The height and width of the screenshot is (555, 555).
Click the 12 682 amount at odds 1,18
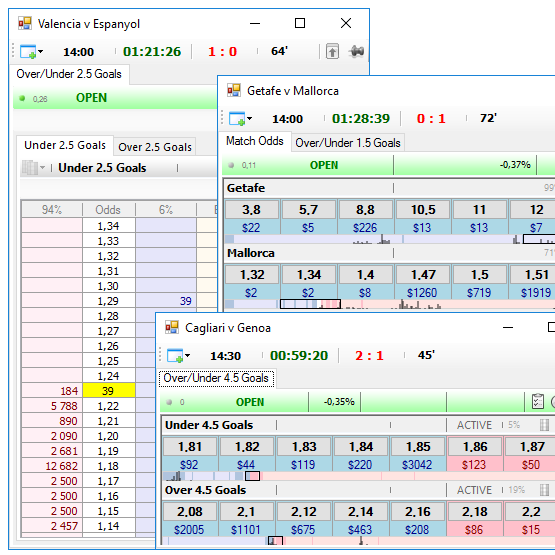click(x=62, y=466)
